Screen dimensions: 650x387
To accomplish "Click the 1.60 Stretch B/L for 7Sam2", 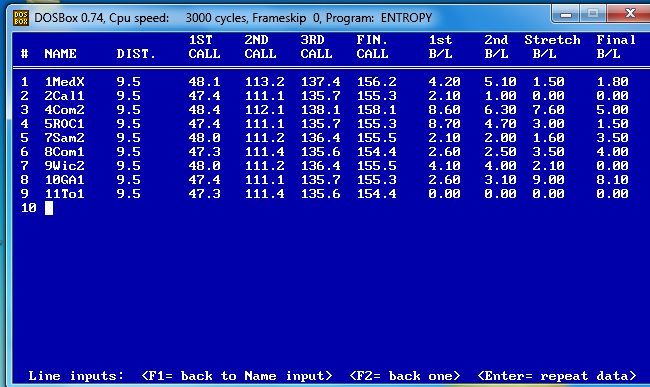I will tap(548, 138).
